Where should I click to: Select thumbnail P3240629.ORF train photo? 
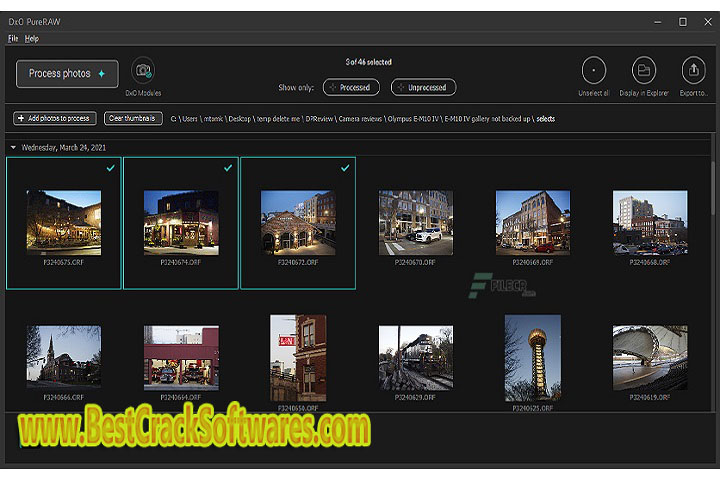coord(416,358)
